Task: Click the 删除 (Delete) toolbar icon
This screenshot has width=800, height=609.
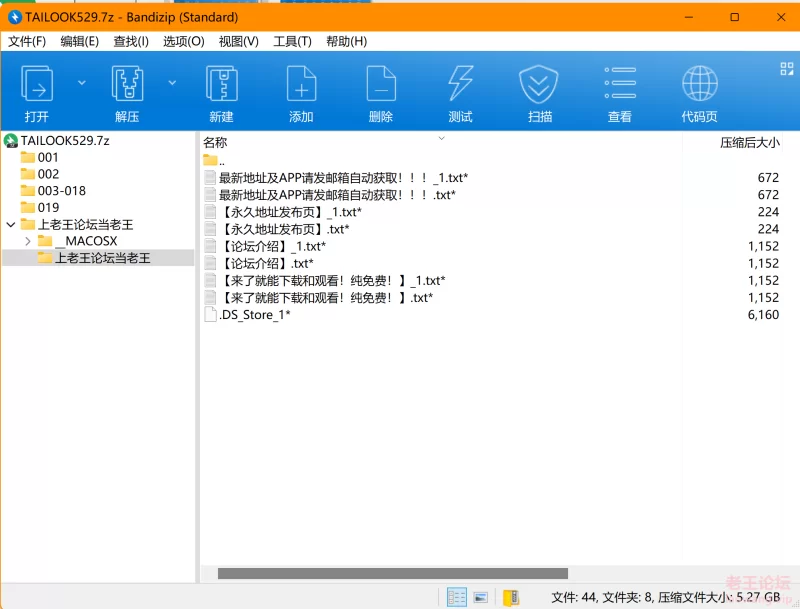Action: (x=380, y=86)
